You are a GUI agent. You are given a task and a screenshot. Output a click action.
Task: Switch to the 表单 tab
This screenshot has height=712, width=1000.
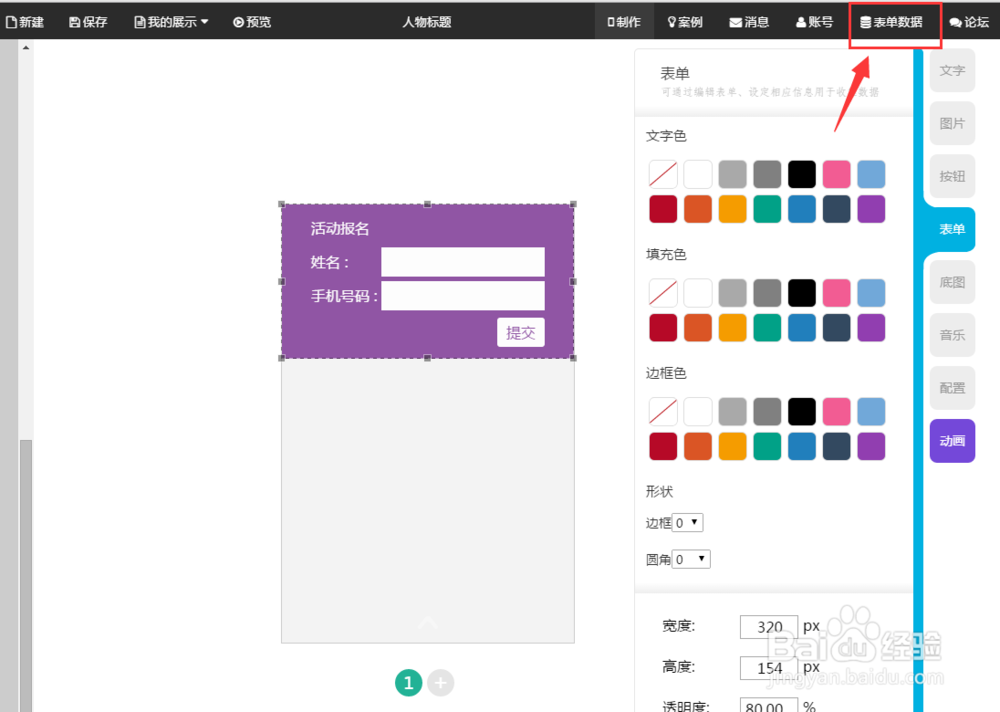[x=951, y=229]
